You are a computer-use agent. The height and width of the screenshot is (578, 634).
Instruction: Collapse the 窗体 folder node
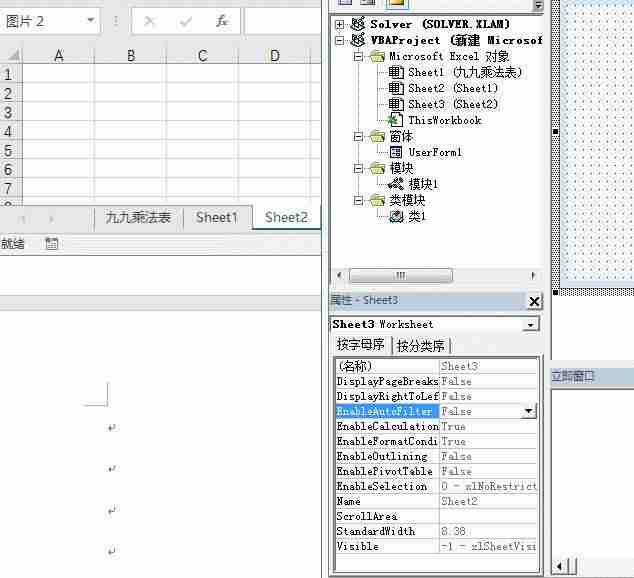[x=358, y=137]
